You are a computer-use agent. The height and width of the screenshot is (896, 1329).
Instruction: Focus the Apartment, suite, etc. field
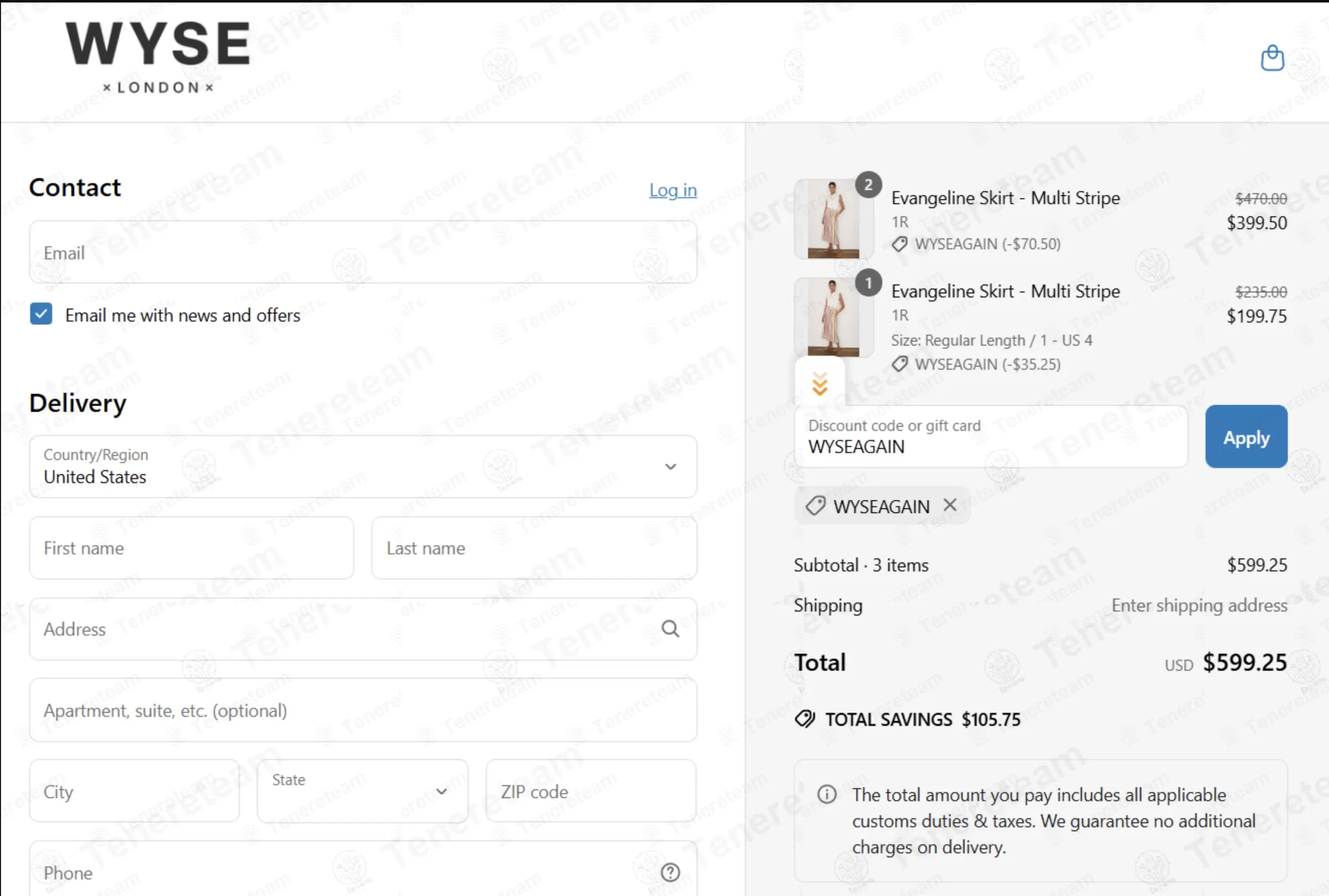point(363,710)
